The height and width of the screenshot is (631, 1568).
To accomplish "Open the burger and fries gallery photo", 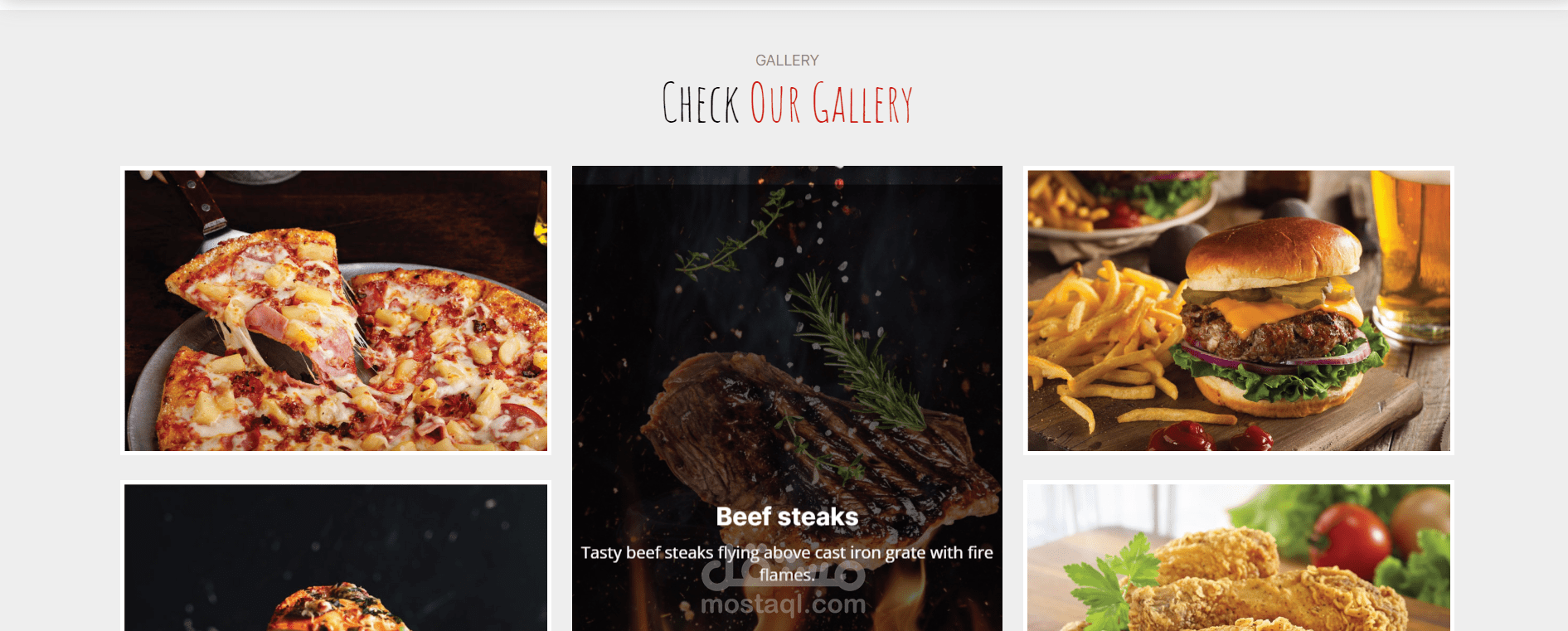I will (x=1239, y=310).
